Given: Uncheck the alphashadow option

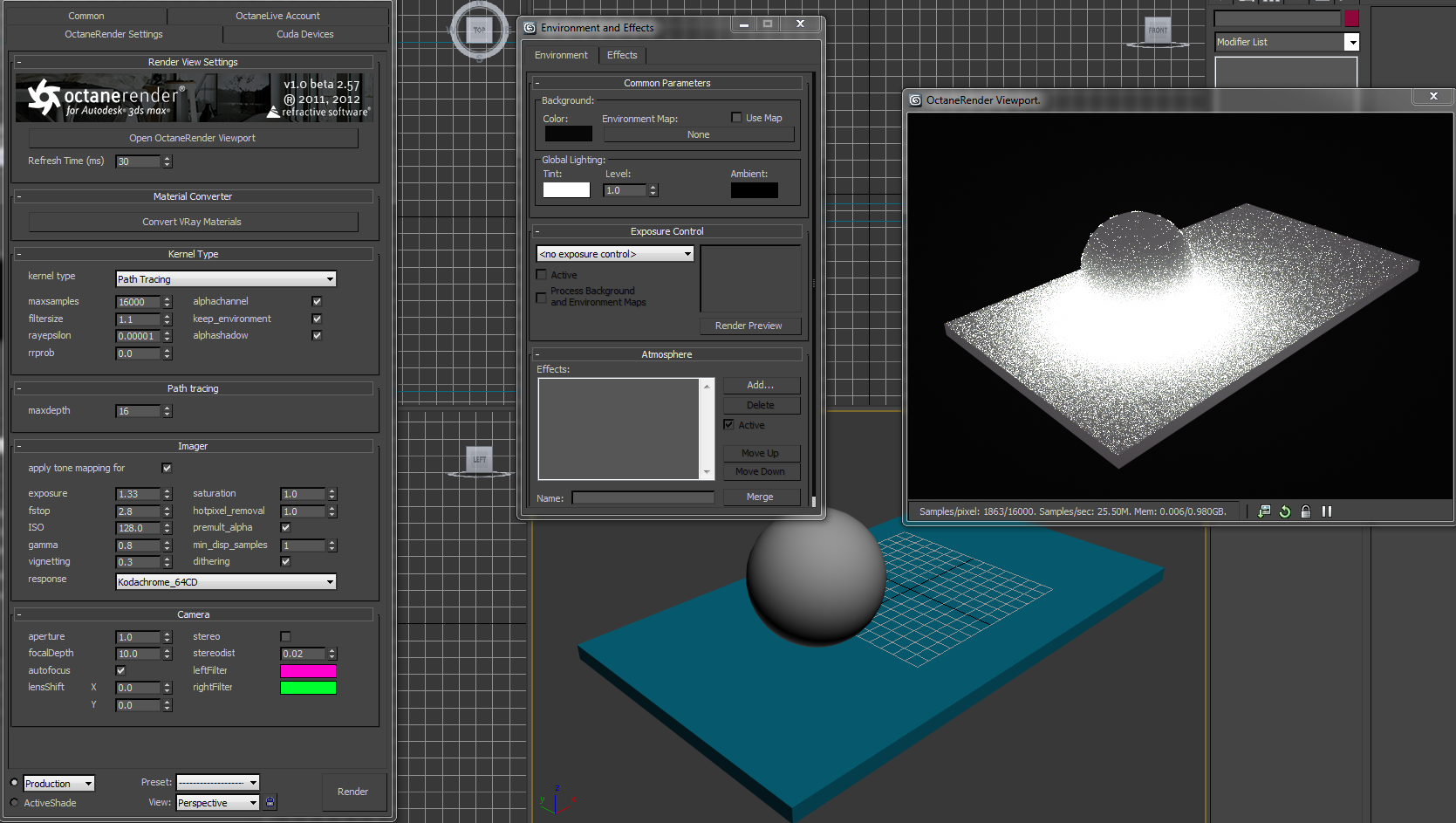Looking at the screenshot, I should pyautogui.click(x=317, y=335).
